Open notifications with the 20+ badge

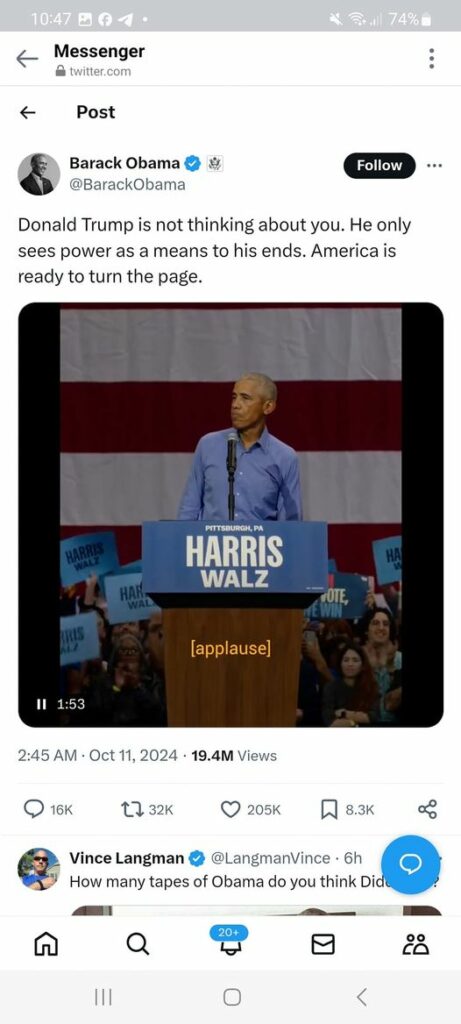click(229, 939)
